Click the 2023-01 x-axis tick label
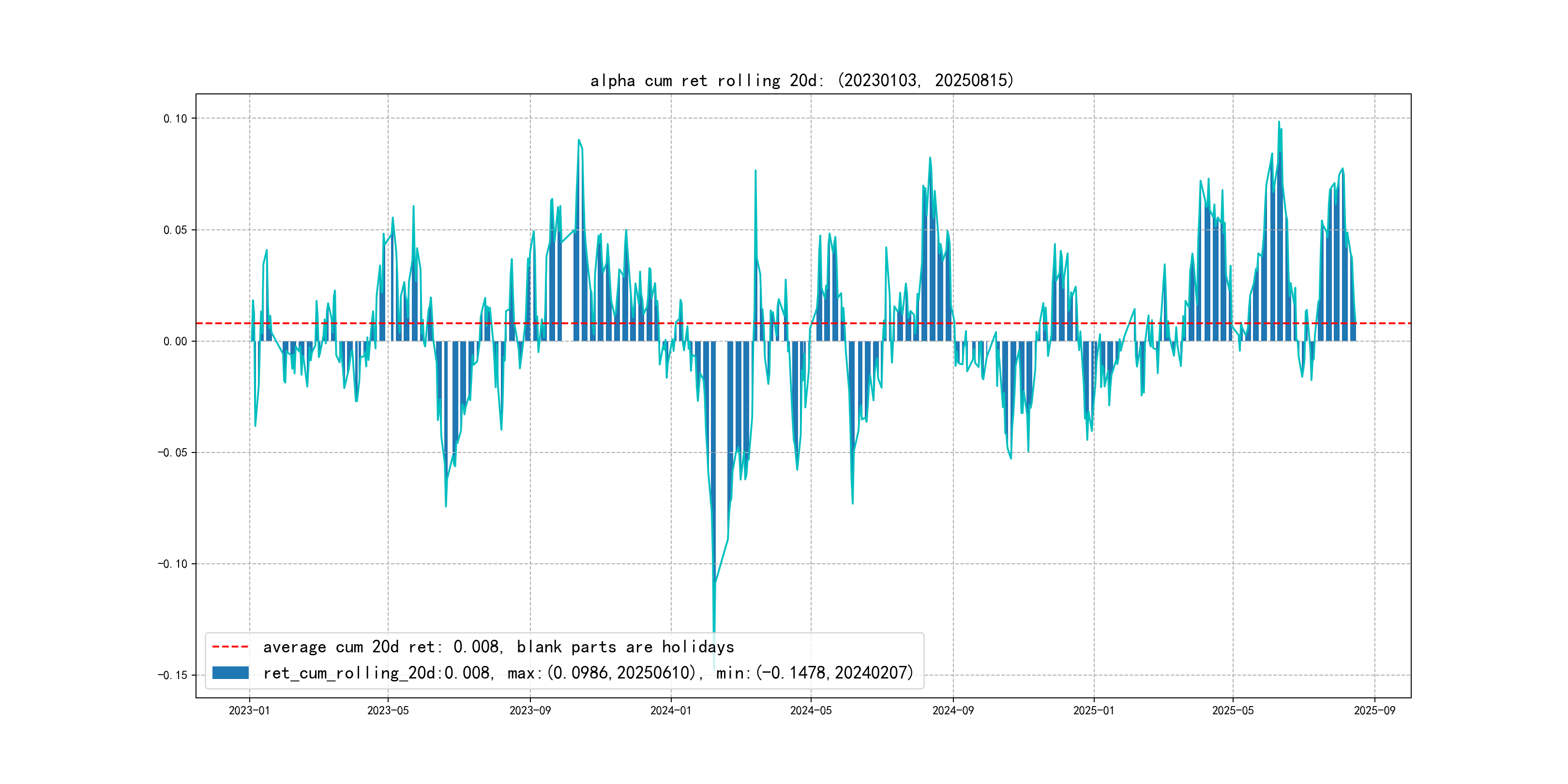 (x=249, y=710)
